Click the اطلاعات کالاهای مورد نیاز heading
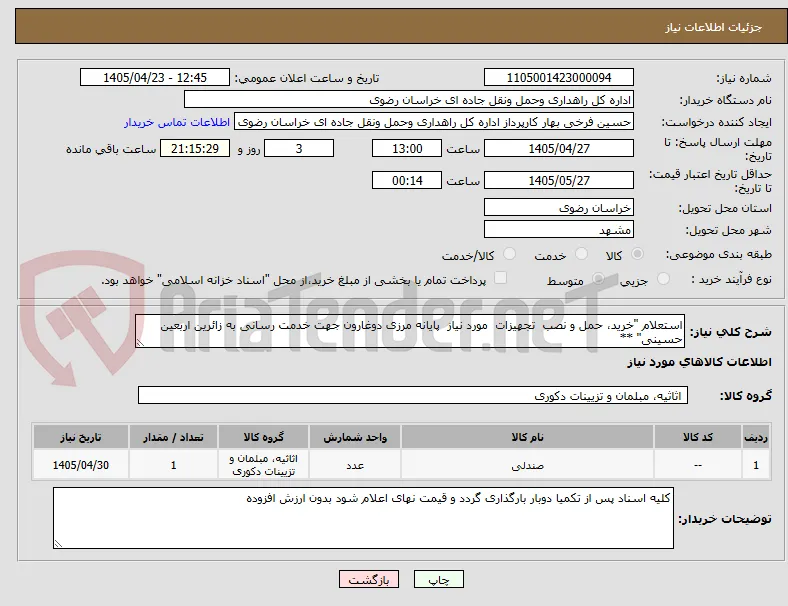The image size is (788, 606). 699,362
